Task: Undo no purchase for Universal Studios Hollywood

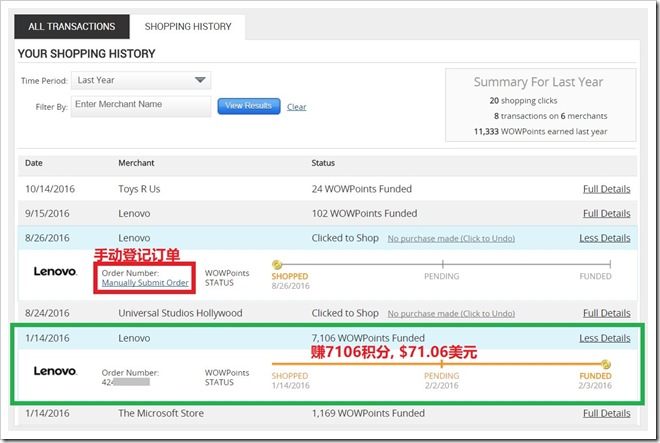Action: [x=451, y=314]
